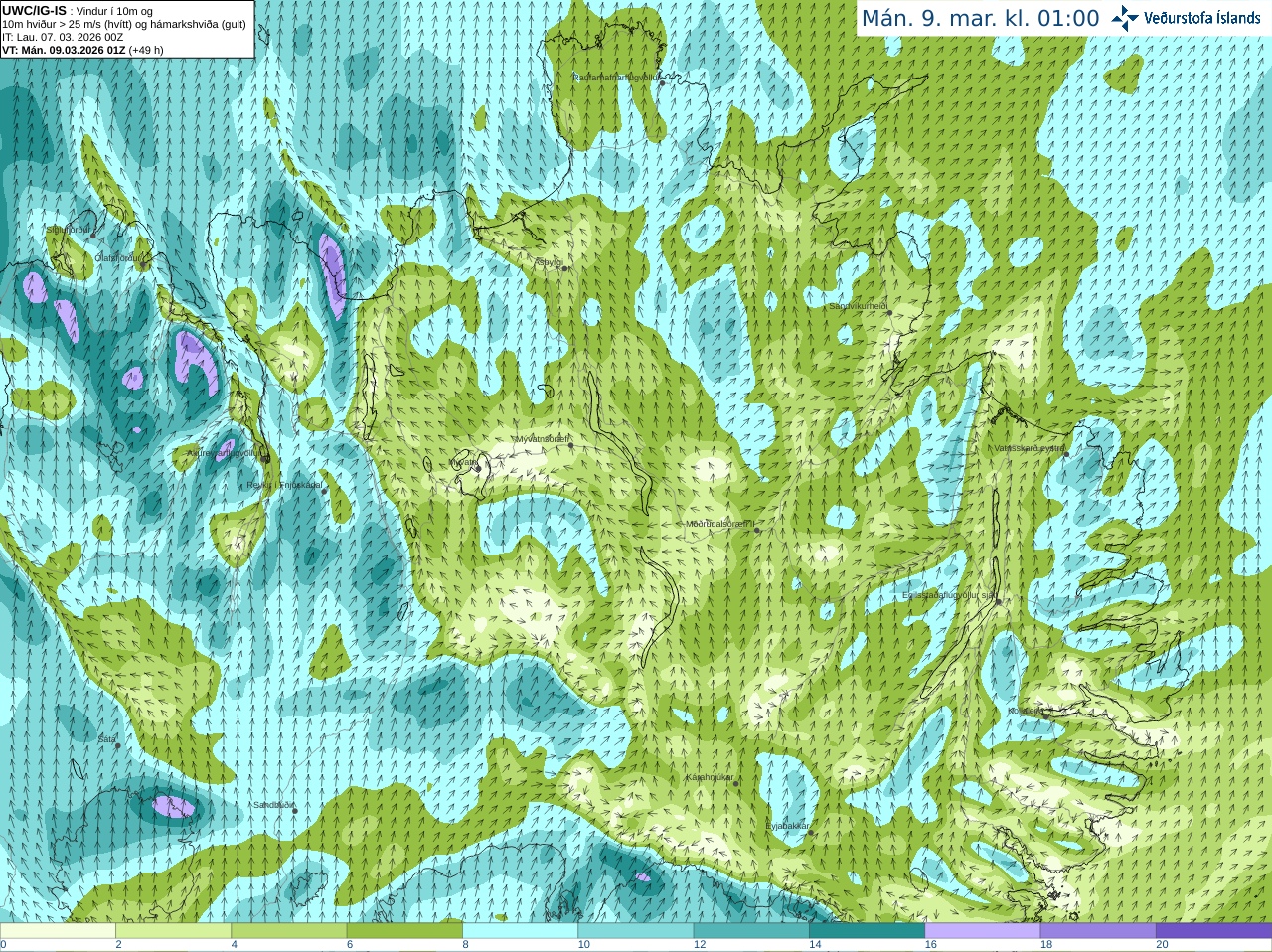Screen dimensions: 1272x952
Task: Select the Möðrudalsöræfi II station label
Action: [721, 524]
